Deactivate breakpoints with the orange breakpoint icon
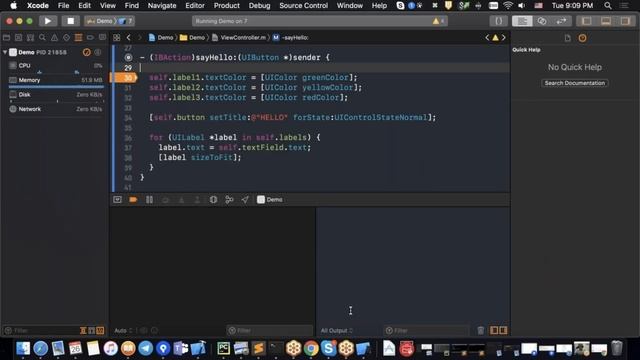 [133, 200]
